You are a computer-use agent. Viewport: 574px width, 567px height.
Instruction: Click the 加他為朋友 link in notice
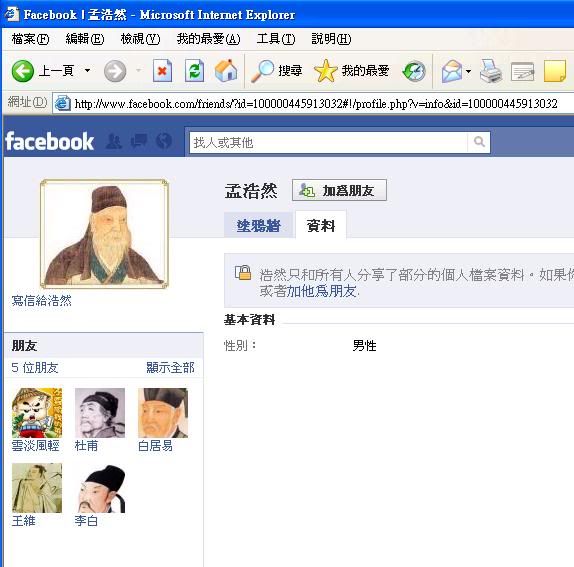pyautogui.click(x=321, y=291)
